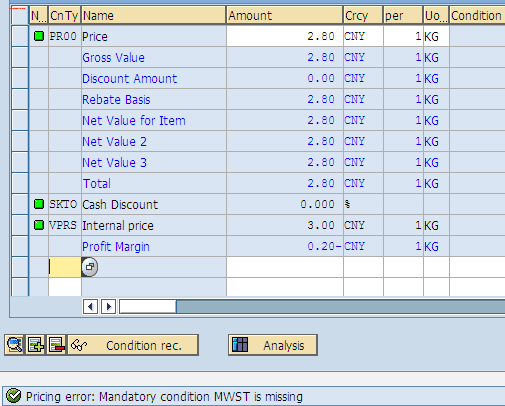505x406 pixels.
Task: Click the condition detail magnifier icon
Action: click(14, 345)
